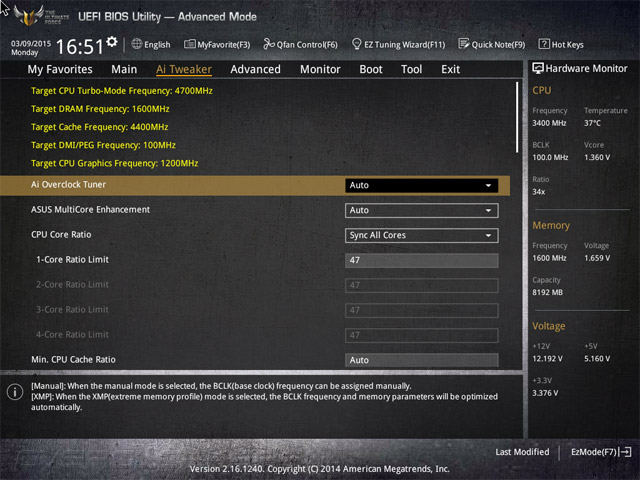This screenshot has height=480, width=640.
Task: Click the settings gear beside the clock
Action: (x=111, y=42)
